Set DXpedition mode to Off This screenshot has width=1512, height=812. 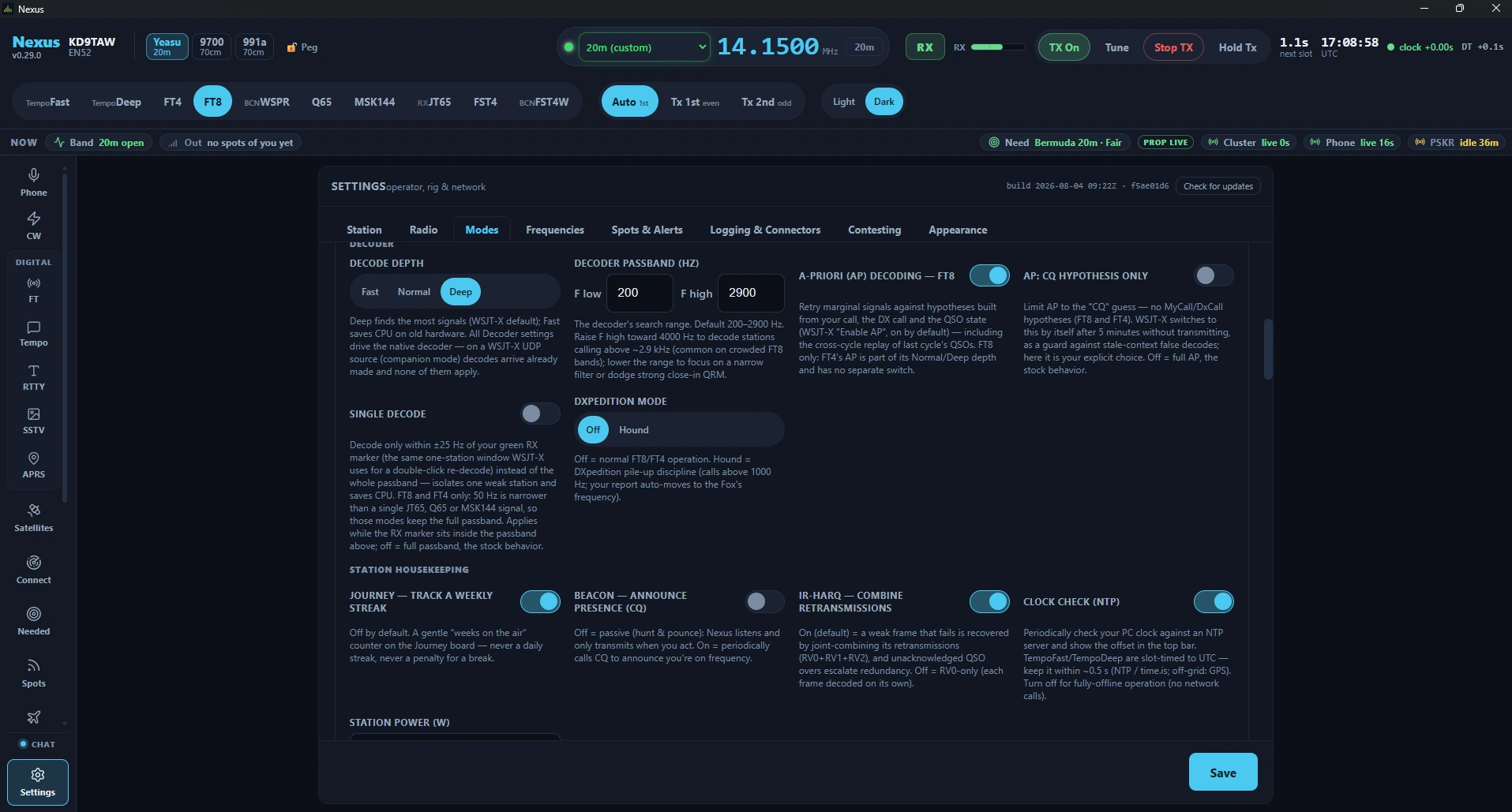(593, 430)
